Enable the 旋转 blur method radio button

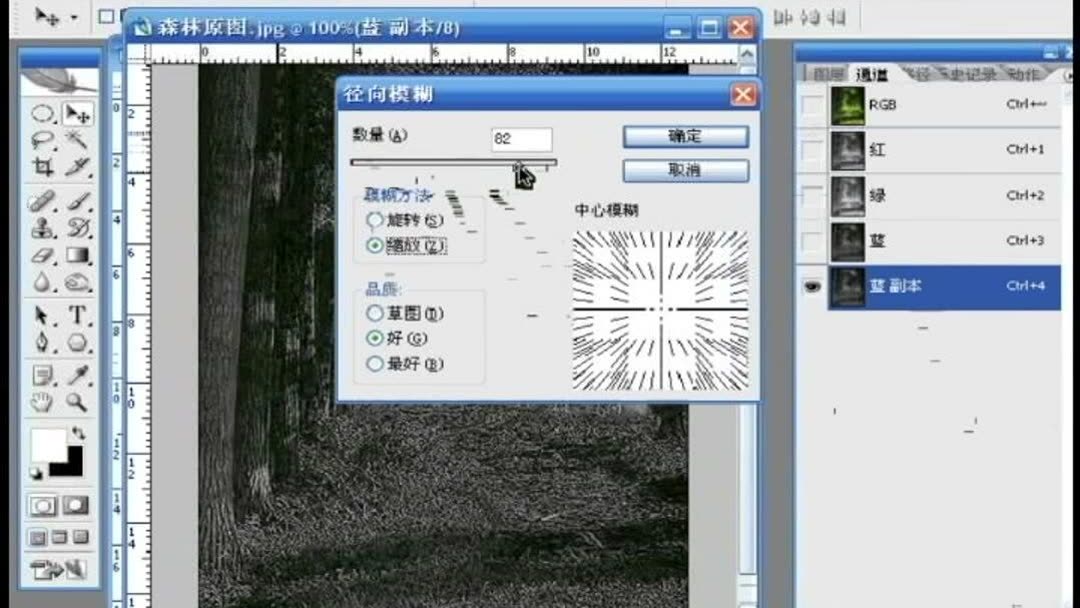pyautogui.click(x=375, y=220)
